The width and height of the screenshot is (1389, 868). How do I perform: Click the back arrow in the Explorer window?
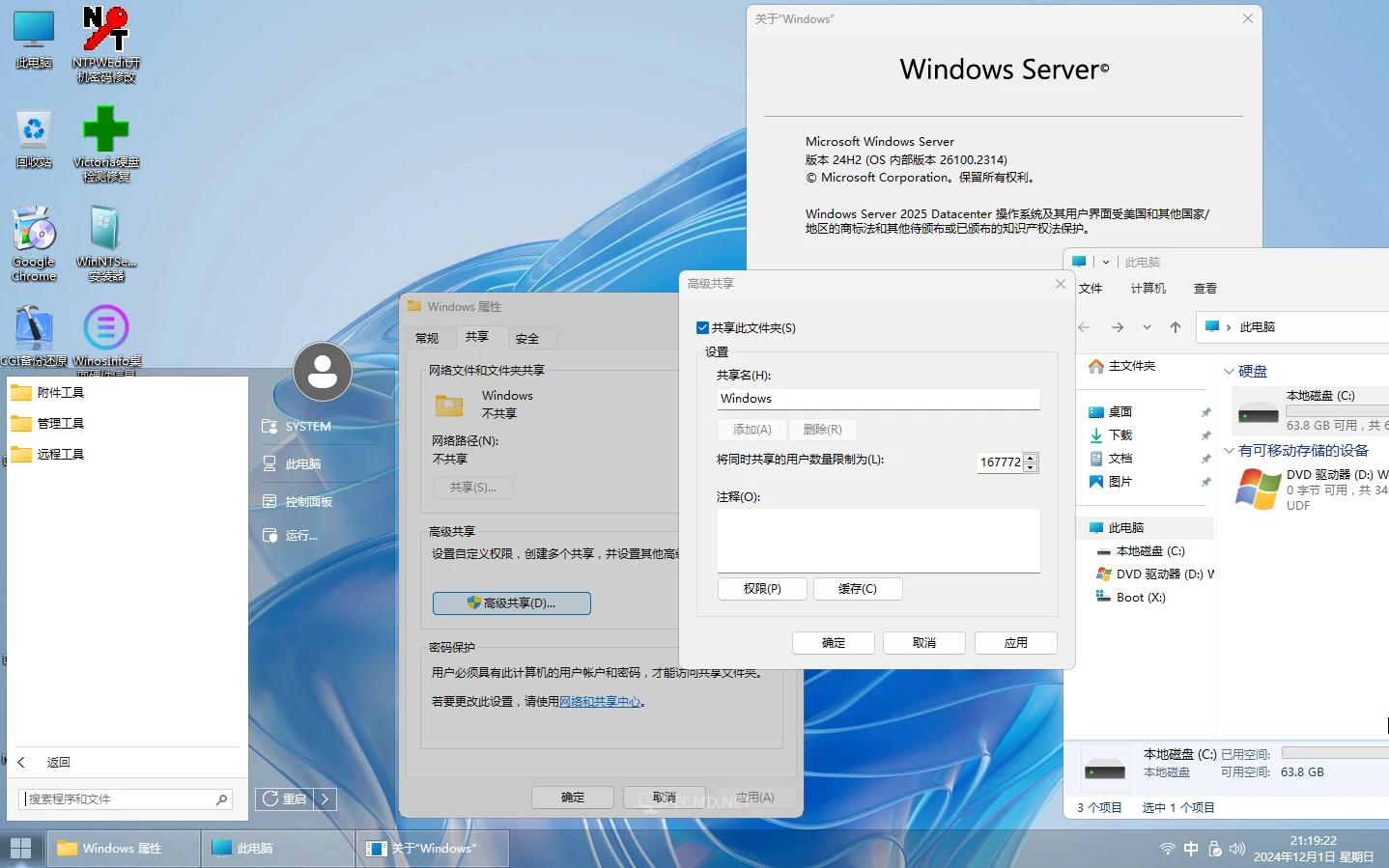point(1084,327)
